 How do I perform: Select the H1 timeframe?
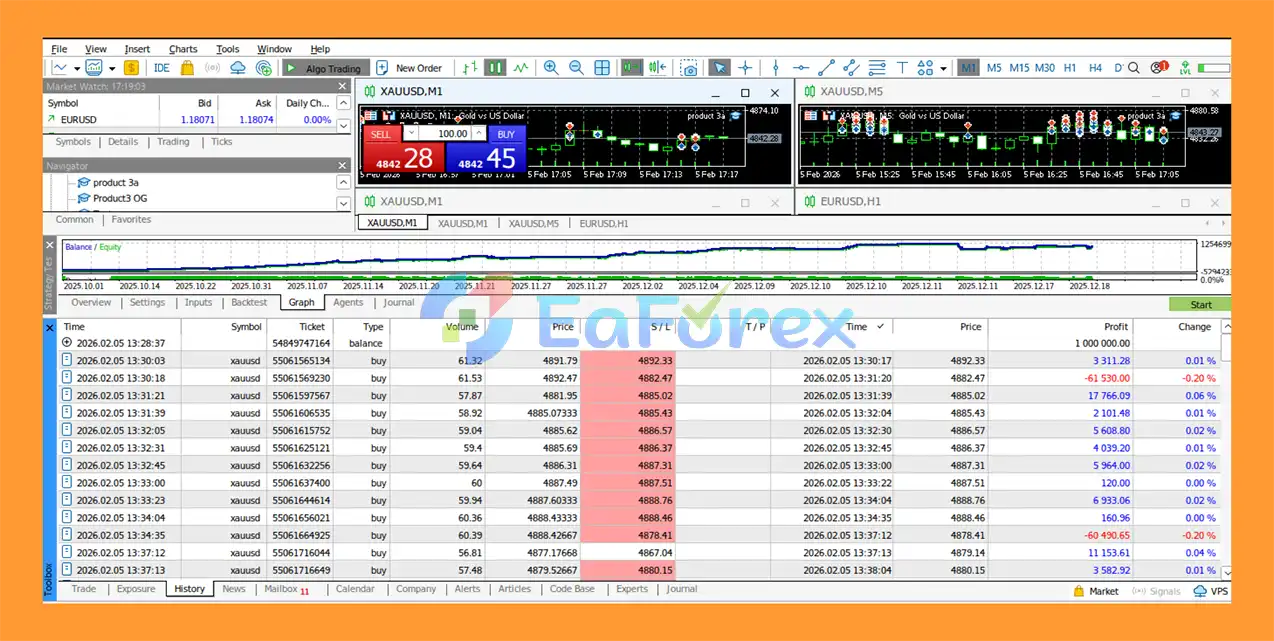(x=1070, y=68)
